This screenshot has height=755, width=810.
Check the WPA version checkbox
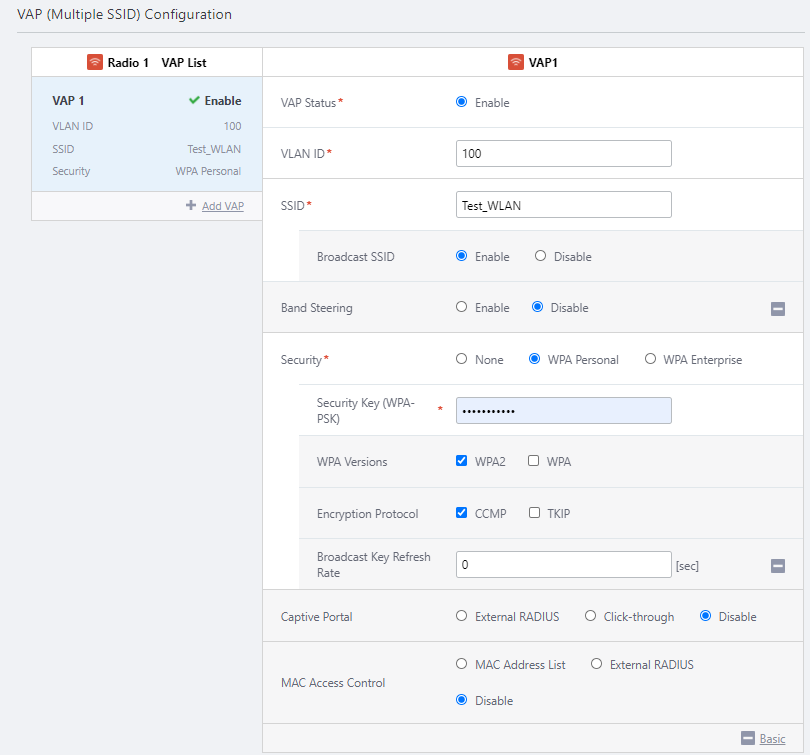(534, 461)
